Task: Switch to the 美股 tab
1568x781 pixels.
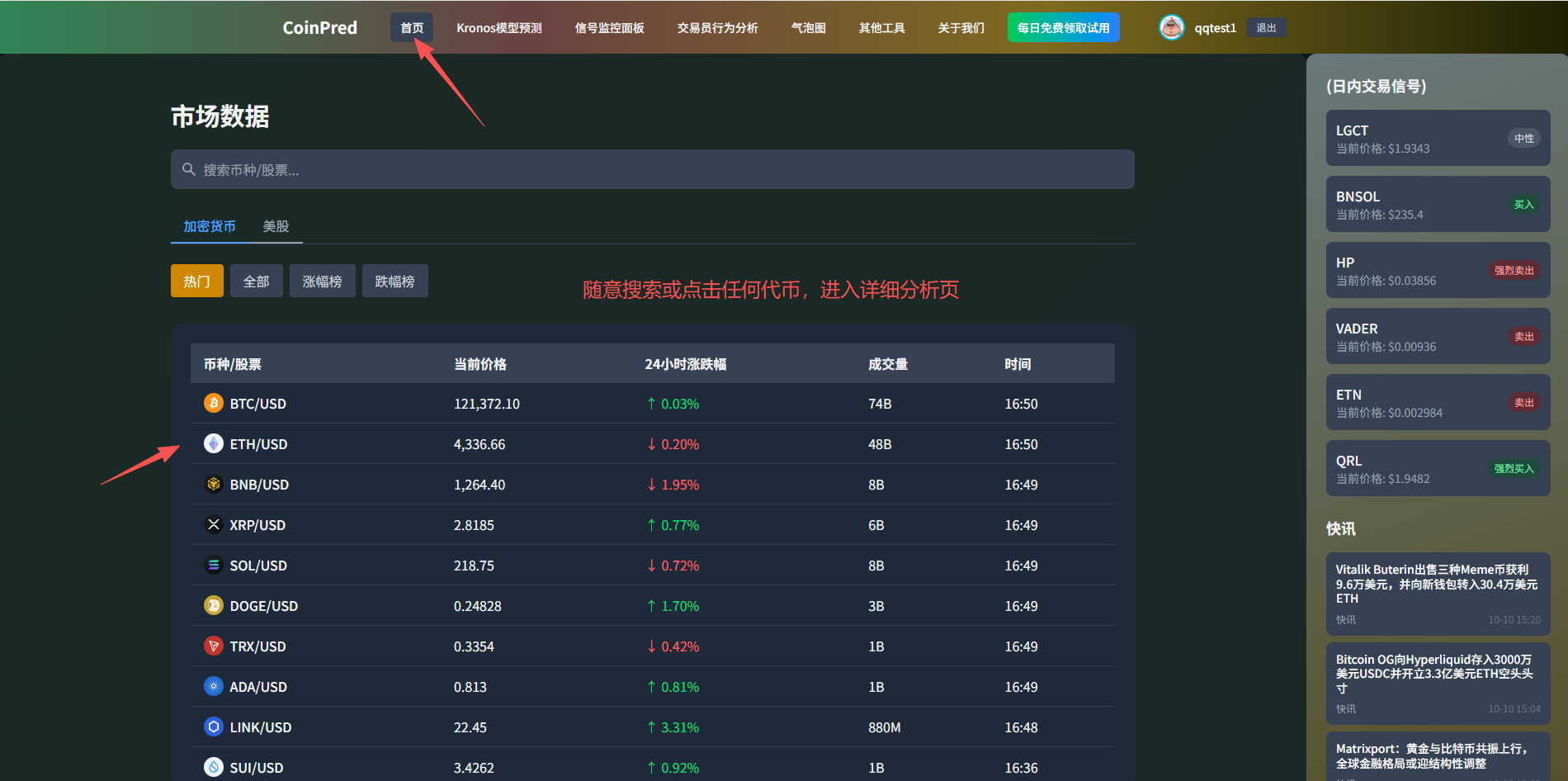Action: [276, 226]
